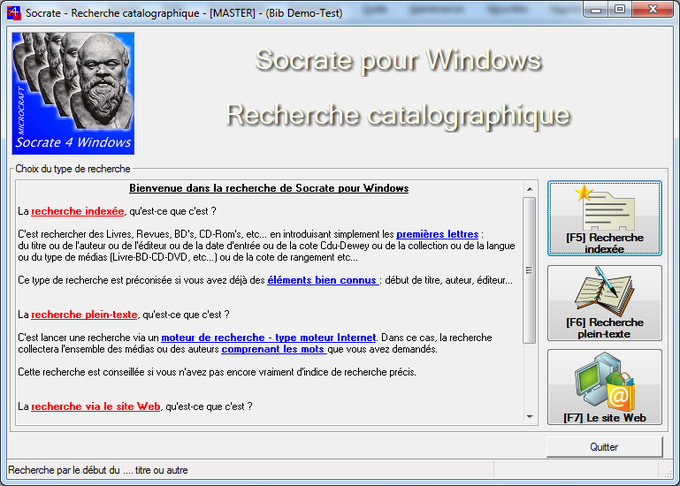Click the starred document icon for indexed search
The height and width of the screenshot is (486, 680).
[x=605, y=208]
